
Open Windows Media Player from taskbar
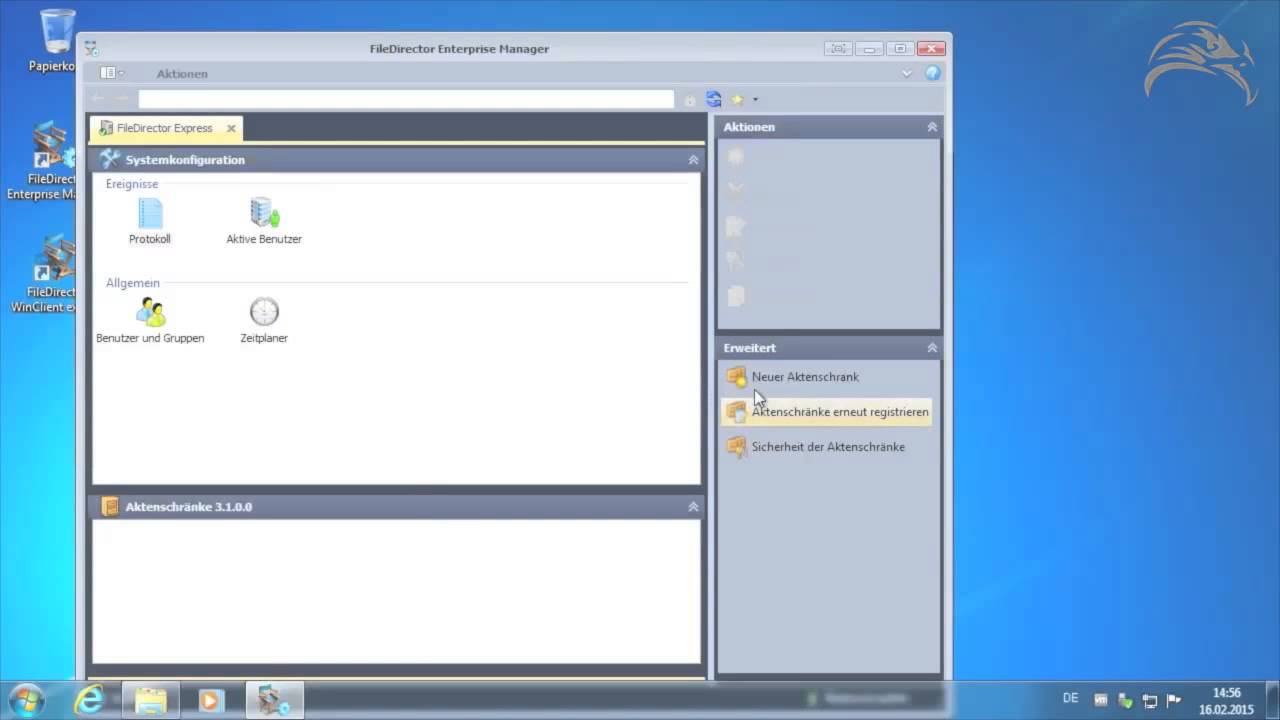(x=211, y=700)
